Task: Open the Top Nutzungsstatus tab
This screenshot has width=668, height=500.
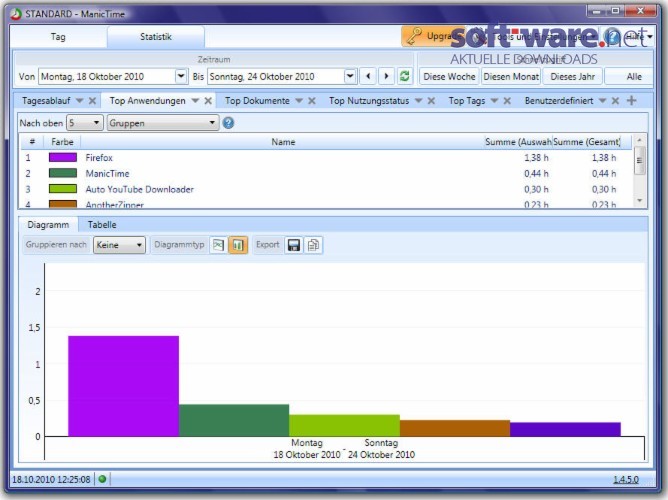Action: click(369, 101)
